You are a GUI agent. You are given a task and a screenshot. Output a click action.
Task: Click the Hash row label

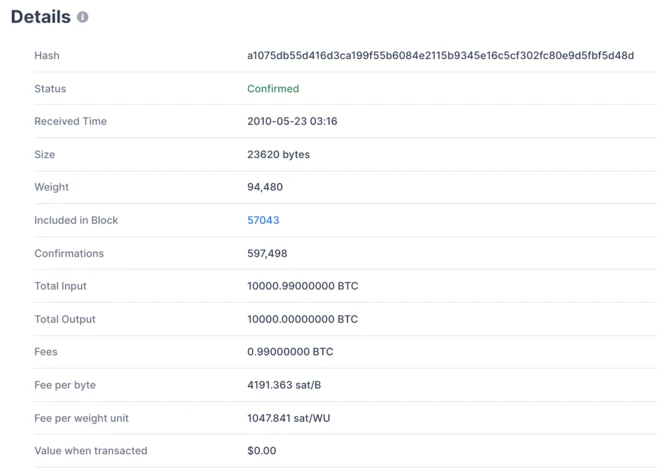point(47,56)
